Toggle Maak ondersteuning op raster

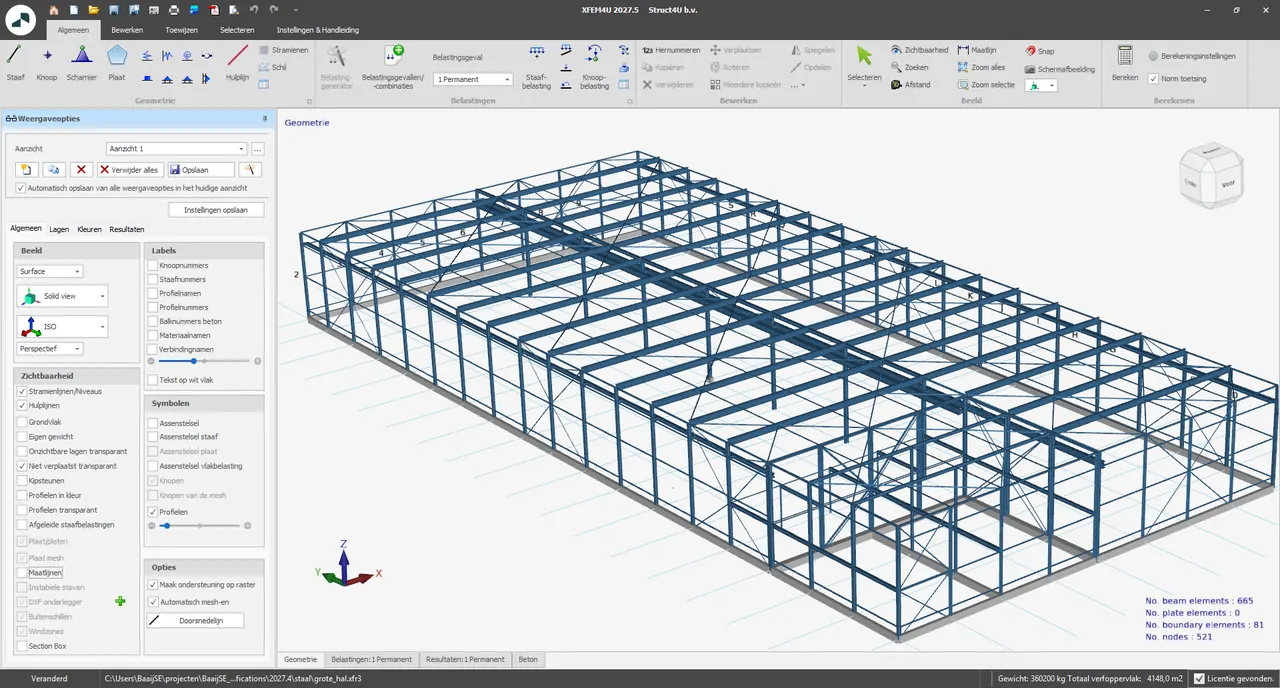click(153, 585)
